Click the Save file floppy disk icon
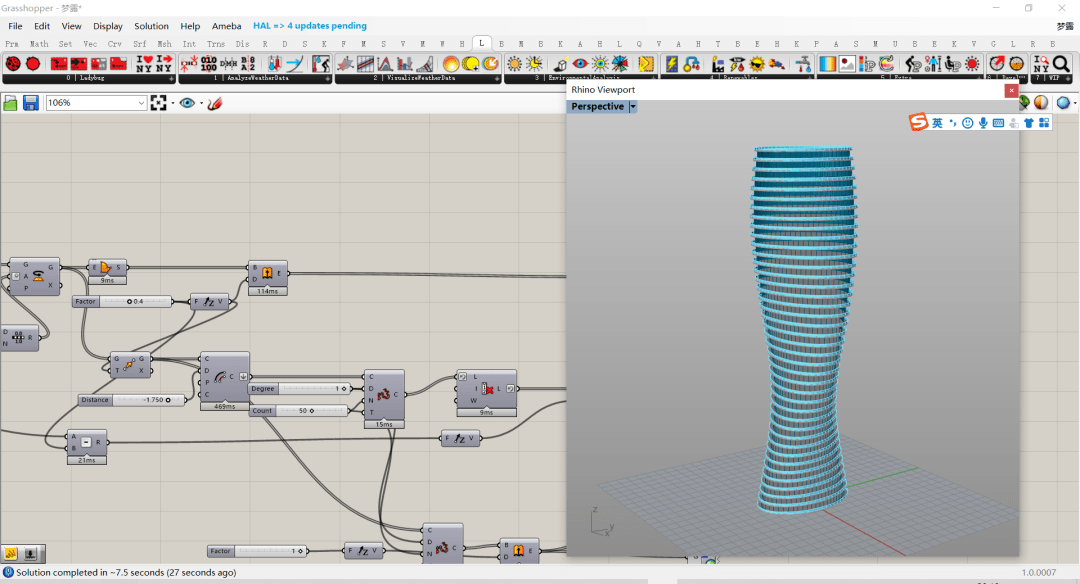The image size is (1080, 584). click(30, 103)
